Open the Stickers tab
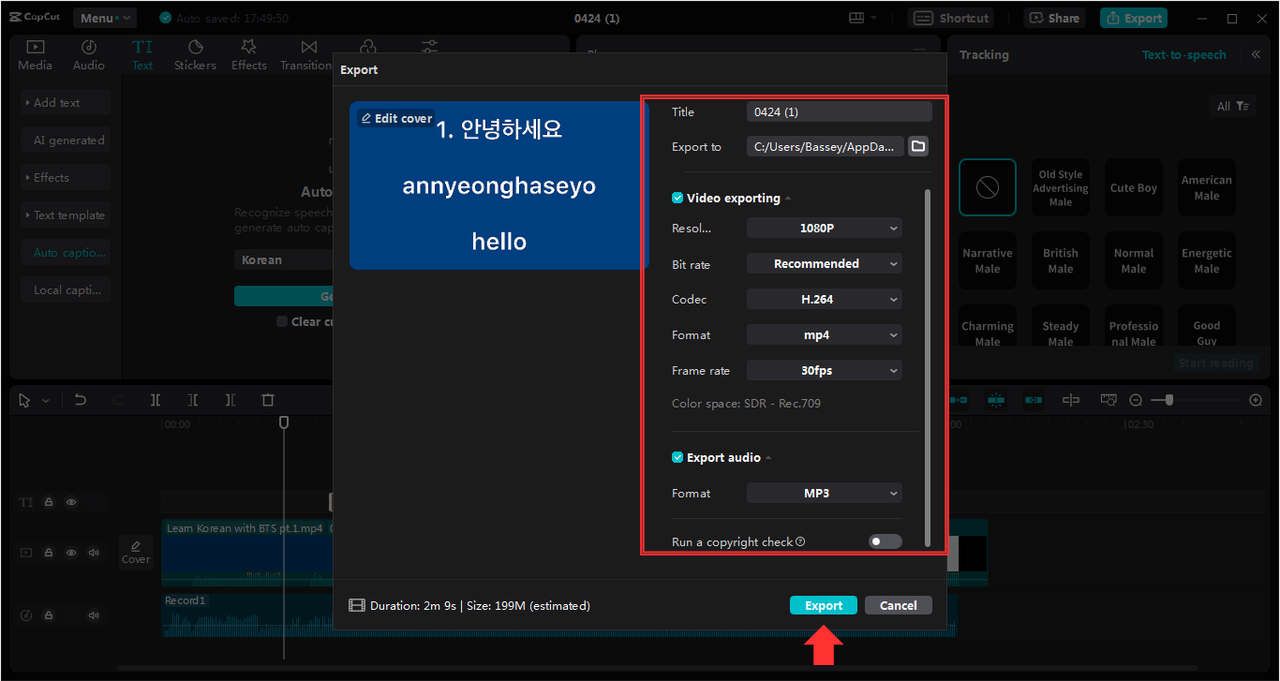Screen dimensions: 1280x681 pyautogui.click(x=195, y=55)
